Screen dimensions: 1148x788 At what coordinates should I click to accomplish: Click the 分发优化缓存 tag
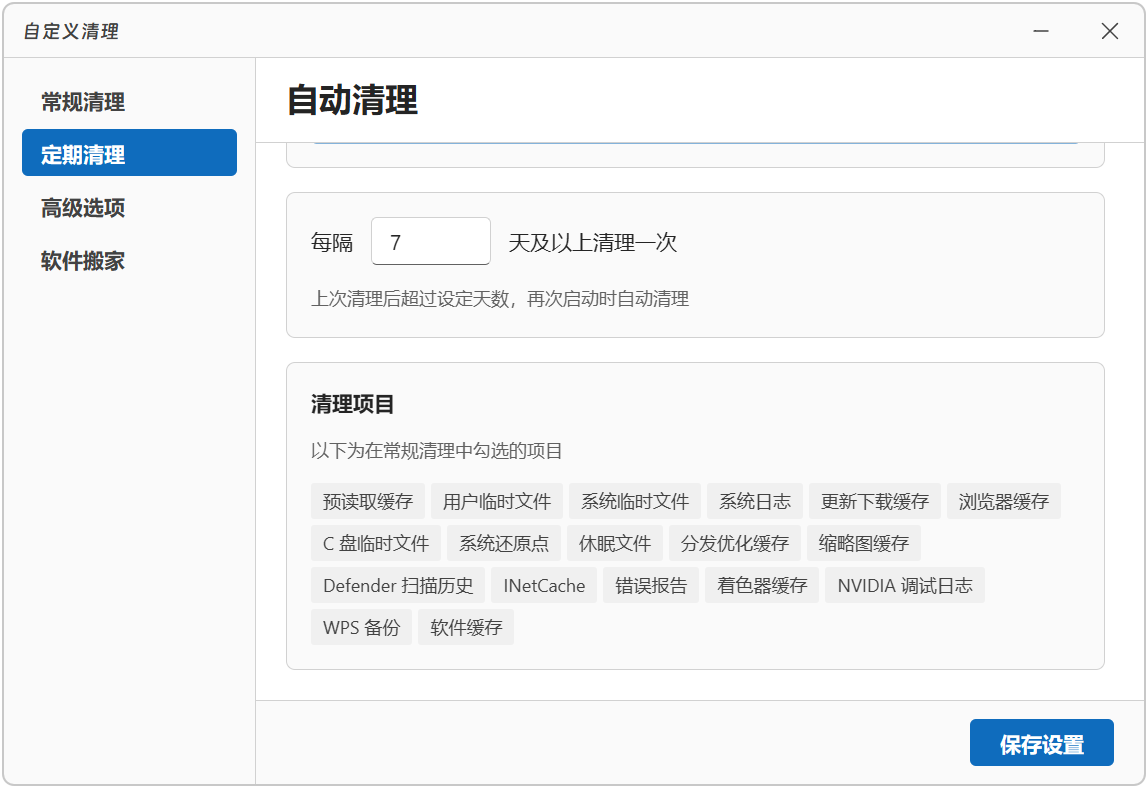[734, 543]
